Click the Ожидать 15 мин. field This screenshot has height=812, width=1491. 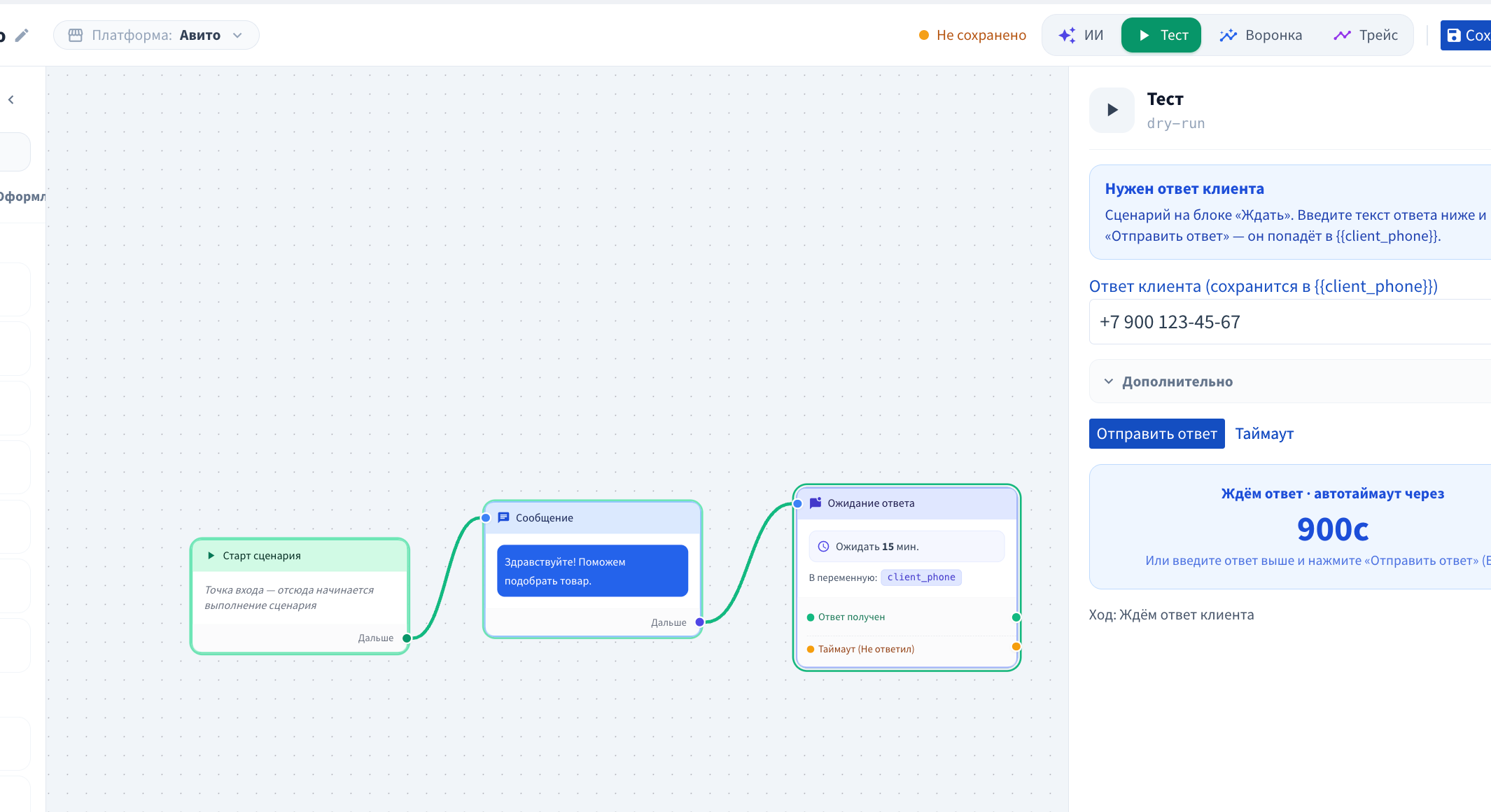[x=906, y=547]
